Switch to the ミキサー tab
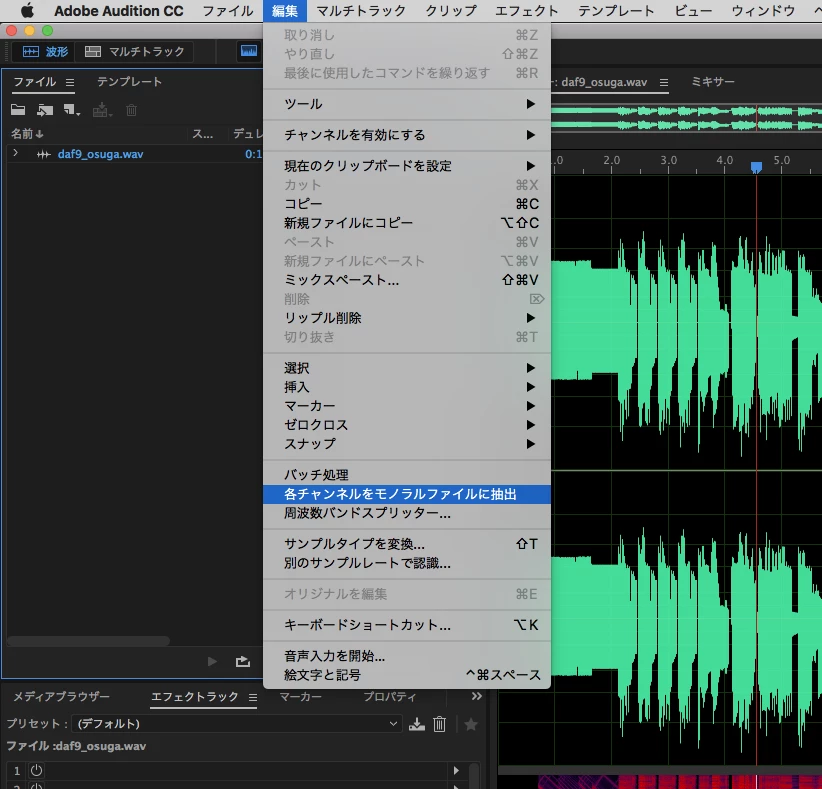Image resolution: width=822 pixels, height=789 pixels. tap(713, 81)
